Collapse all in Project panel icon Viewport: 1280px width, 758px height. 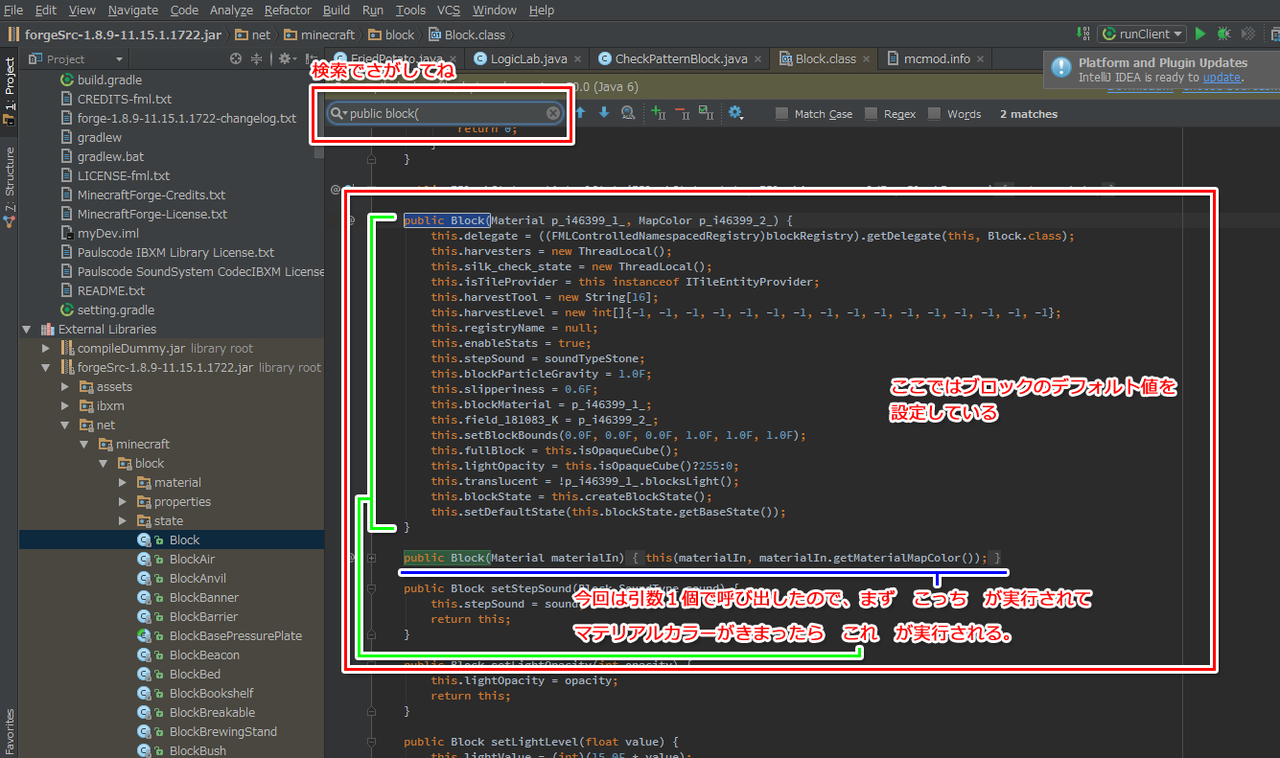click(257, 59)
